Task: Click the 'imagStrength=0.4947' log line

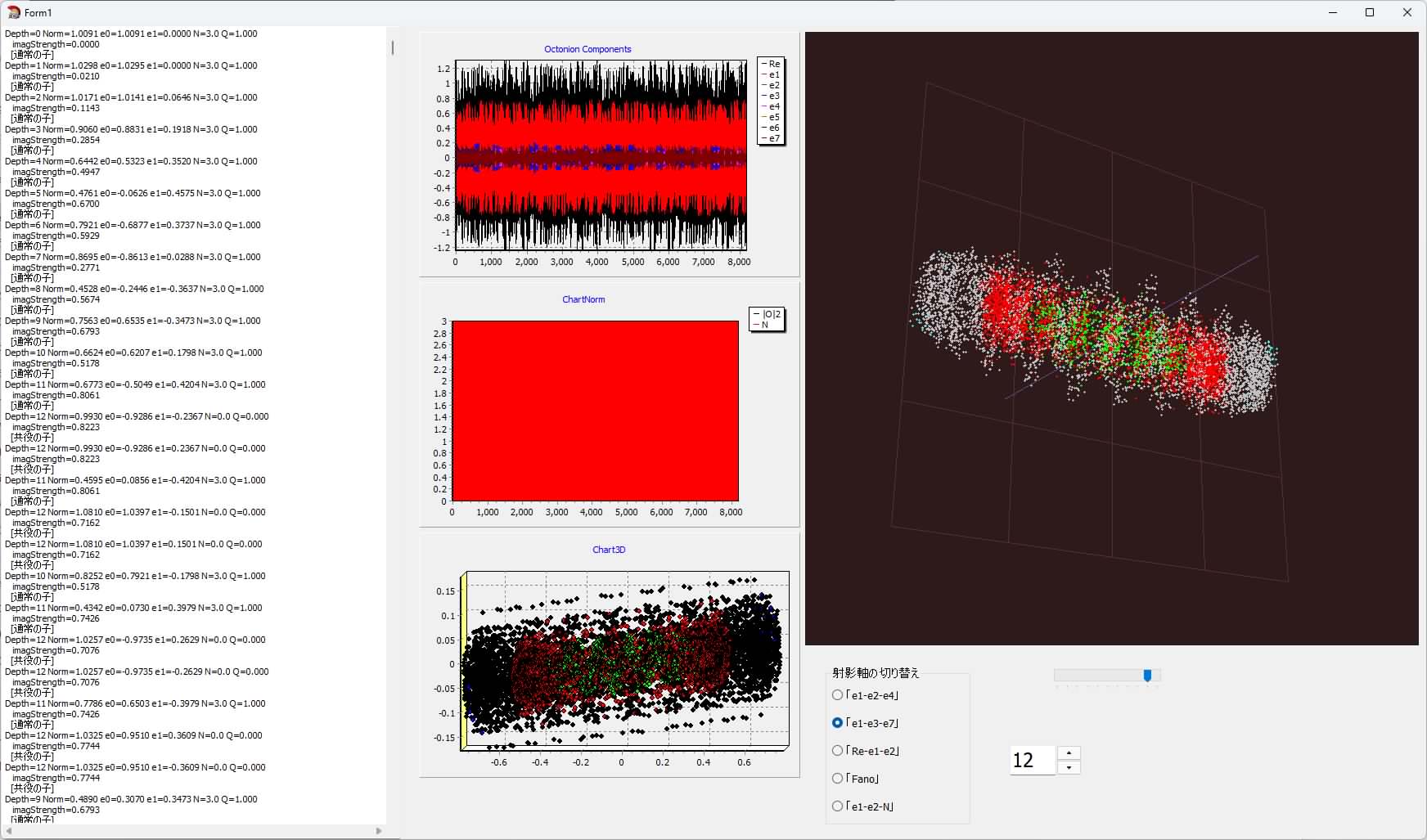Action: coord(56,172)
